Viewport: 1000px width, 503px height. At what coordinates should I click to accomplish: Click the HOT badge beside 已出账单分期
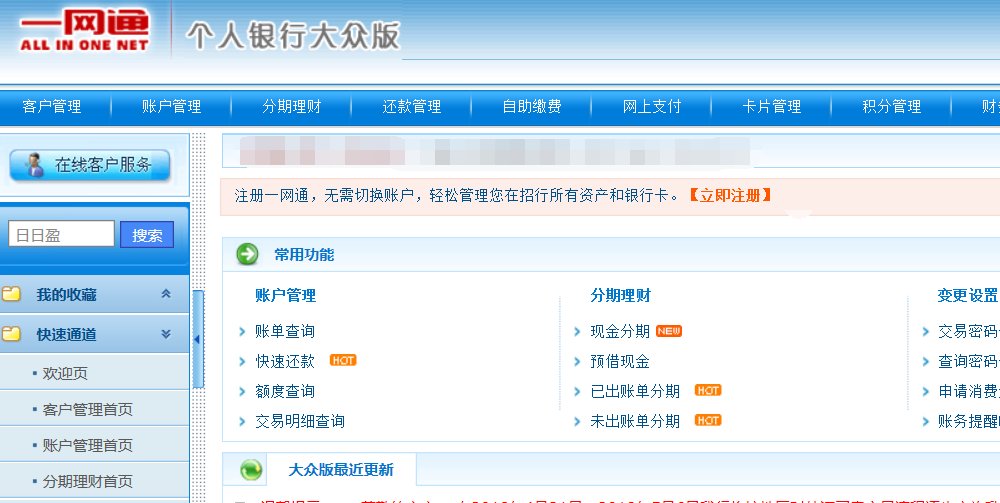tap(708, 390)
